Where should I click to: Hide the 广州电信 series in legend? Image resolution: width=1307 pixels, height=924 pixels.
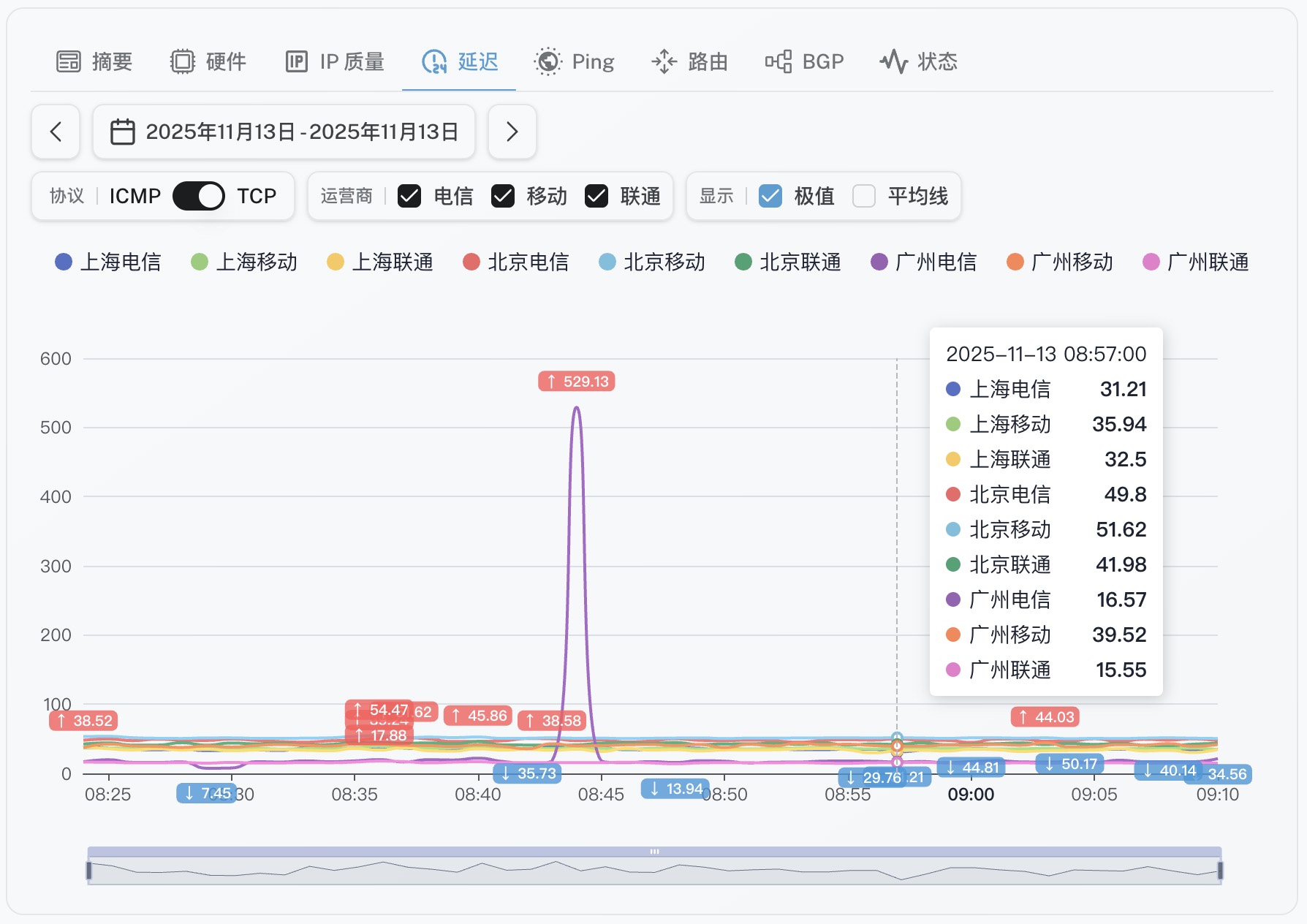tap(924, 262)
